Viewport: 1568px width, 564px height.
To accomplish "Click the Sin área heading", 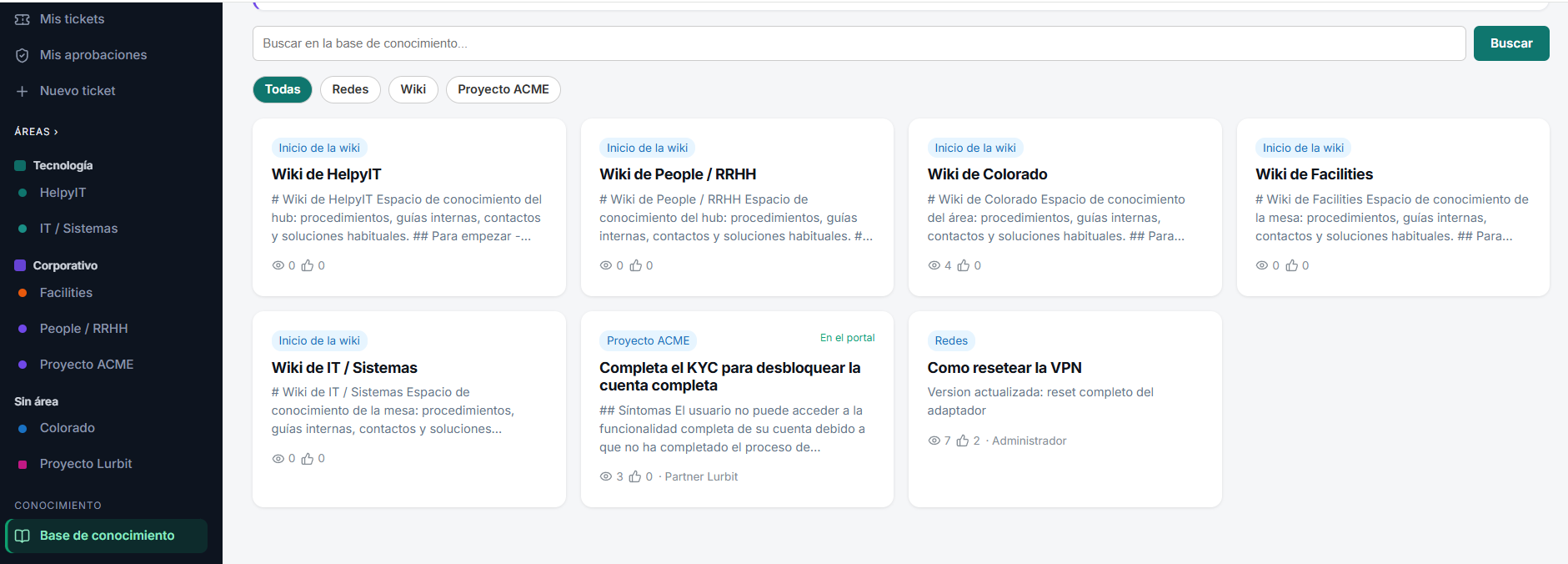I will (x=36, y=401).
